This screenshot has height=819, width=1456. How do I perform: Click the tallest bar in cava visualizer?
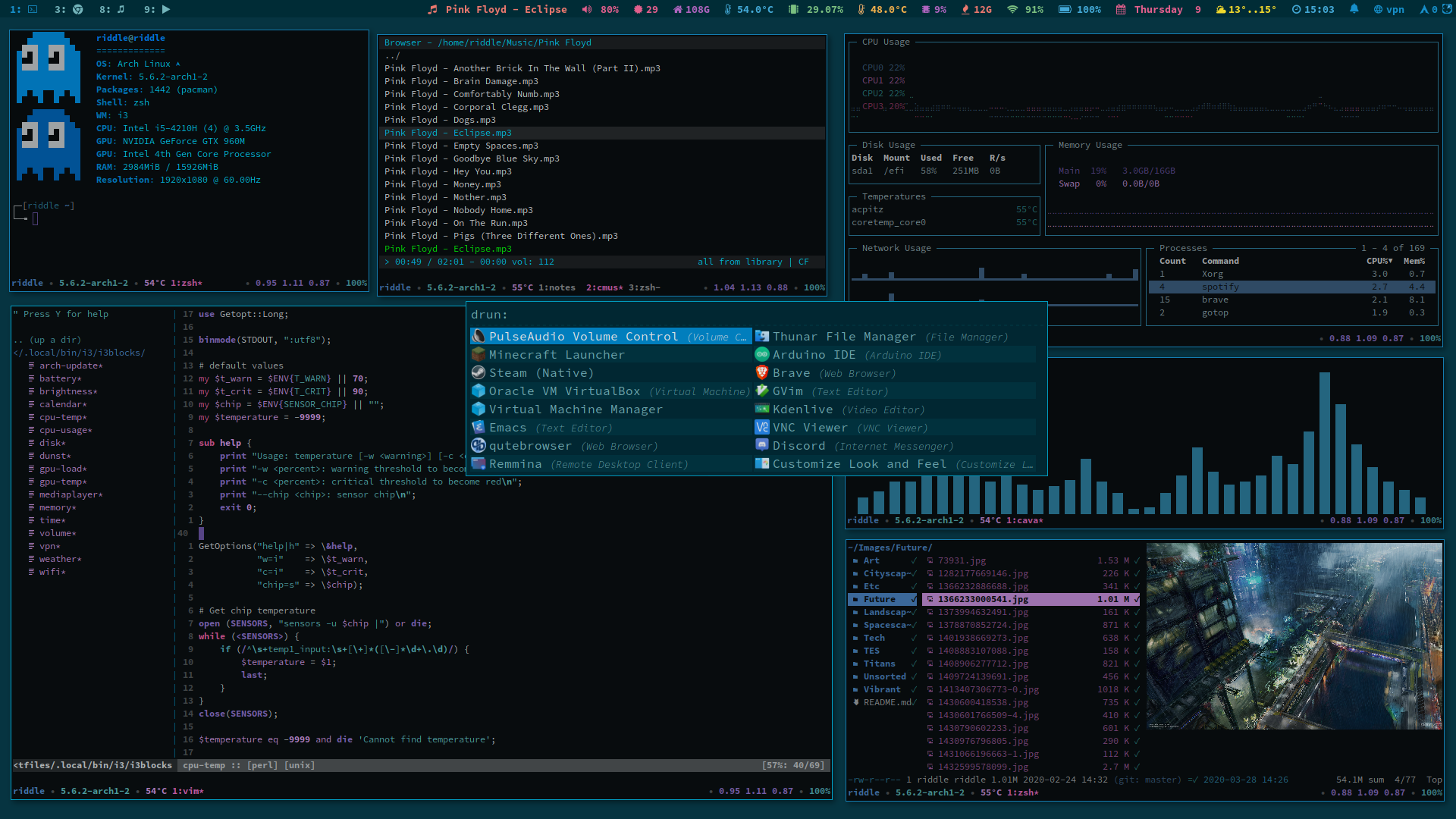tap(1324, 443)
